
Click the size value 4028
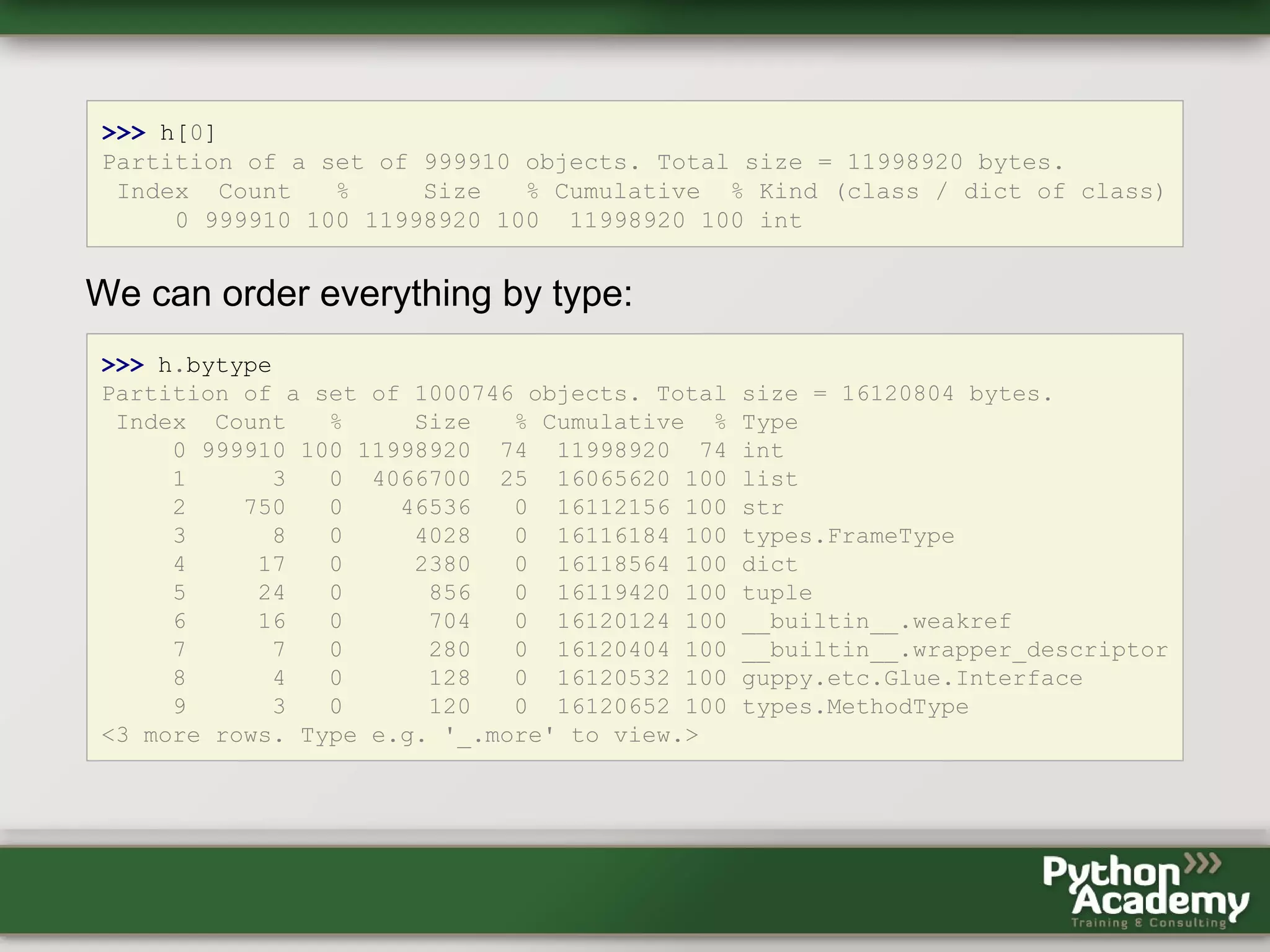click(x=443, y=535)
